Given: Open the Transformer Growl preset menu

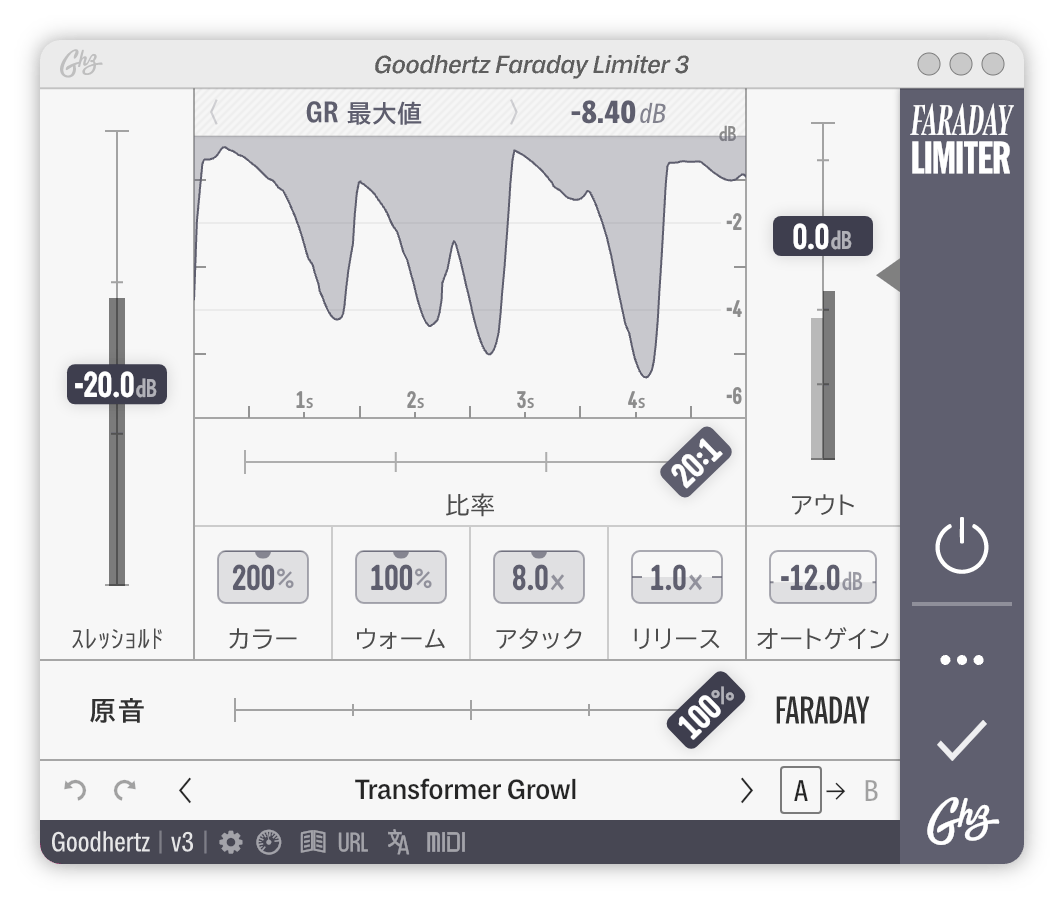Looking at the screenshot, I should [x=466, y=790].
